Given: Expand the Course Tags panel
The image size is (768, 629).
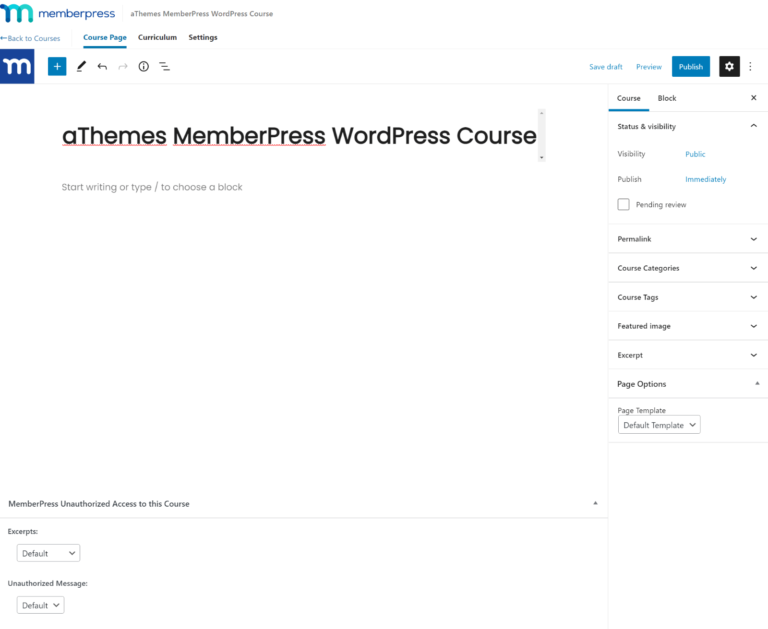Looking at the screenshot, I should point(688,297).
